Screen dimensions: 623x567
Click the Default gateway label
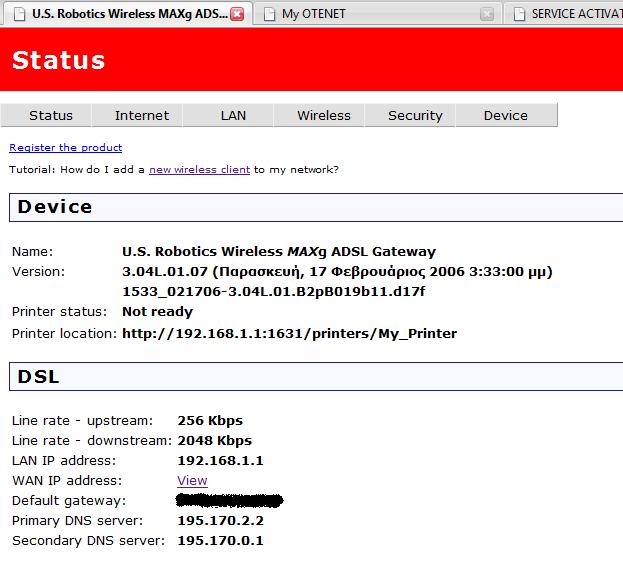pyautogui.click(x=69, y=501)
